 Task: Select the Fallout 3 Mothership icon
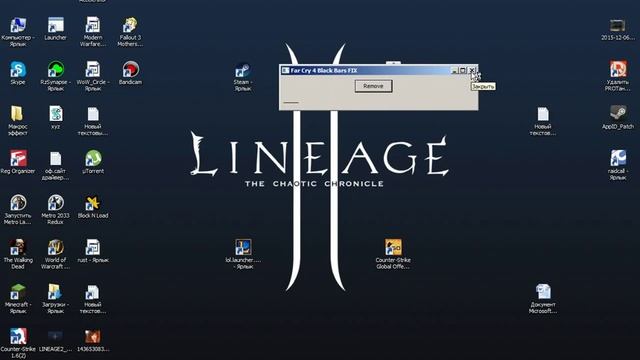130,25
